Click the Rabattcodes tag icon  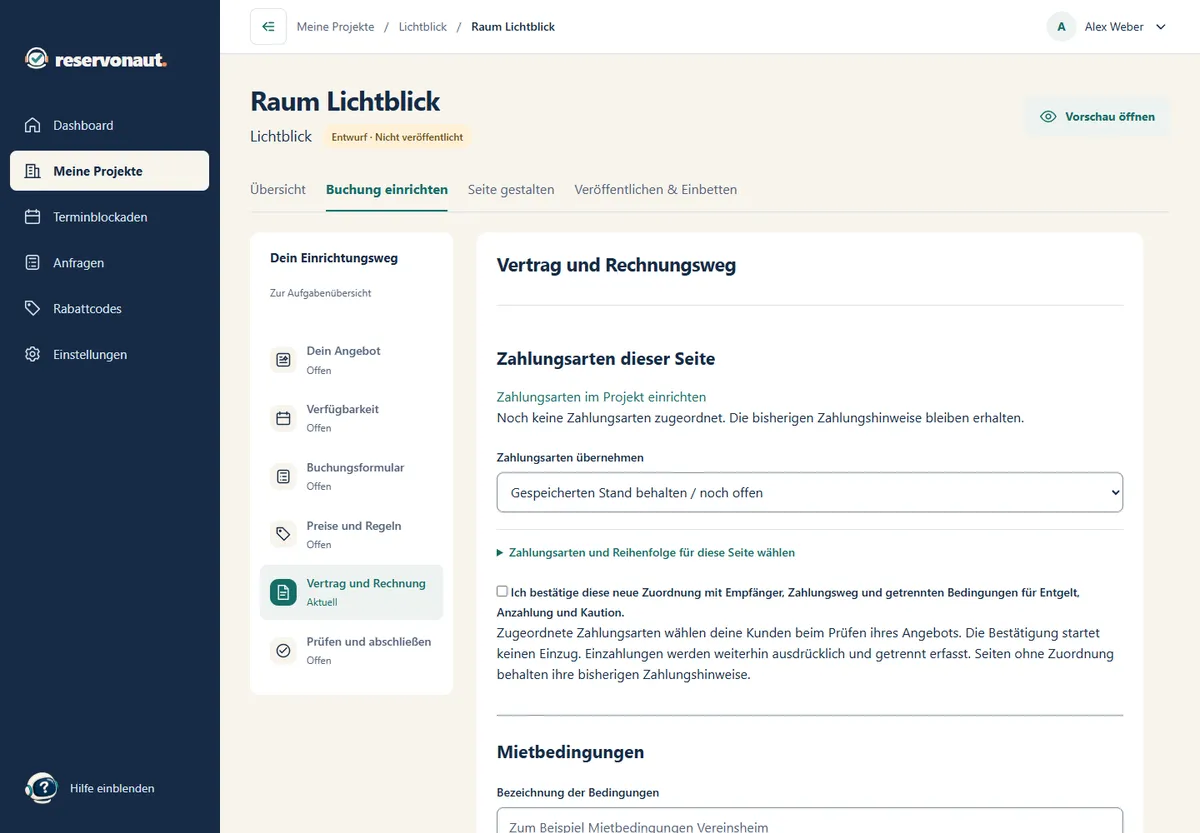coord(33,309)
